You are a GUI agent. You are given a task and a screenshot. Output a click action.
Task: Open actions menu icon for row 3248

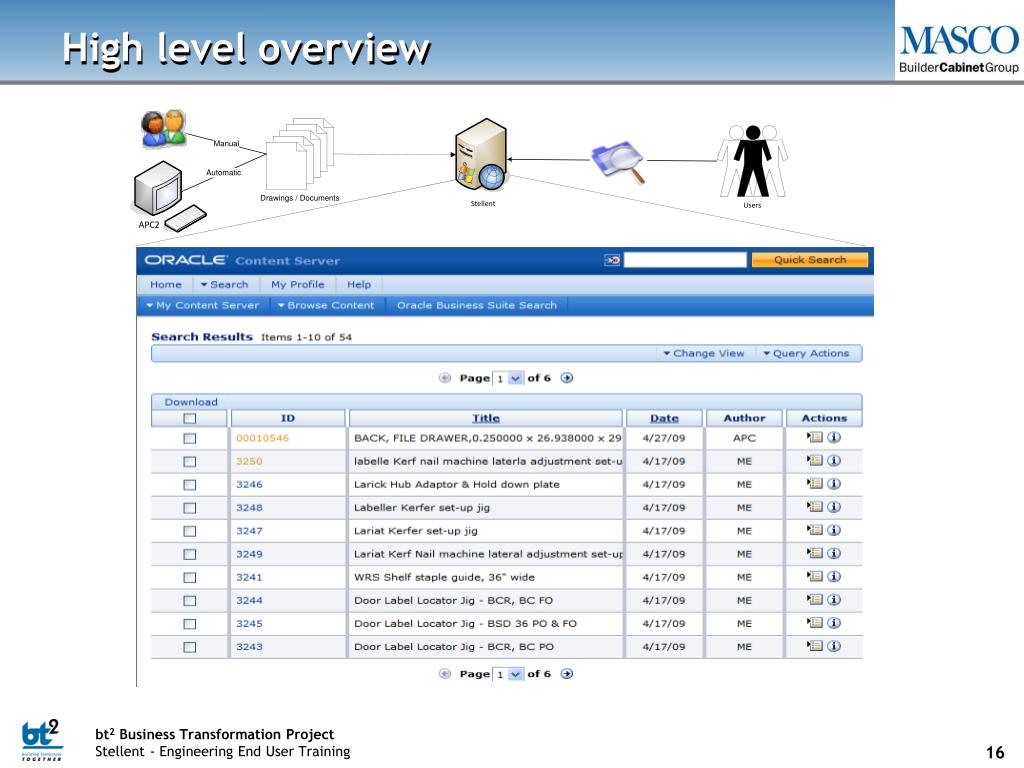(x=814, y=507)
